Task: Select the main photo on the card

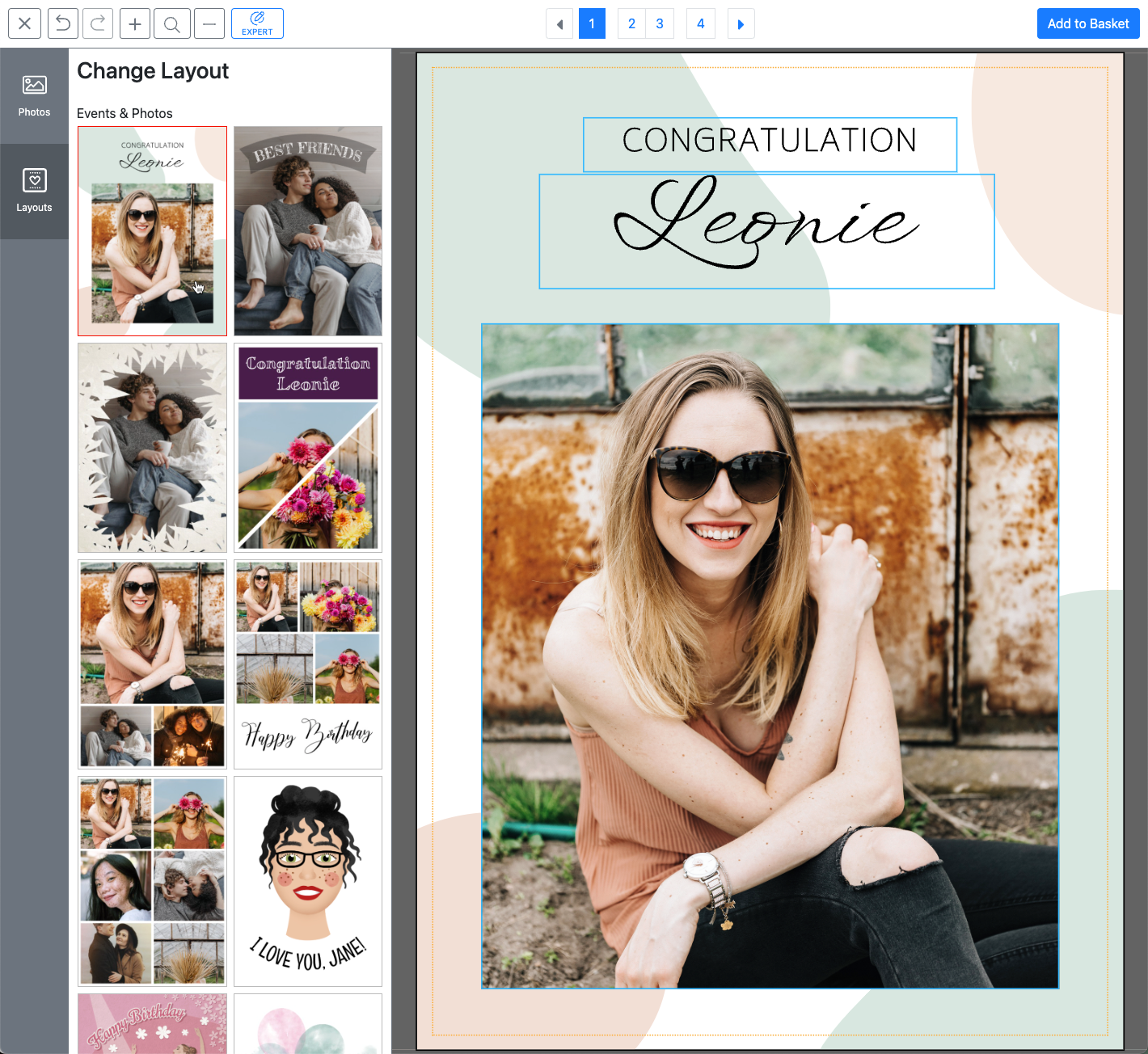Action: tap(770, 656)
